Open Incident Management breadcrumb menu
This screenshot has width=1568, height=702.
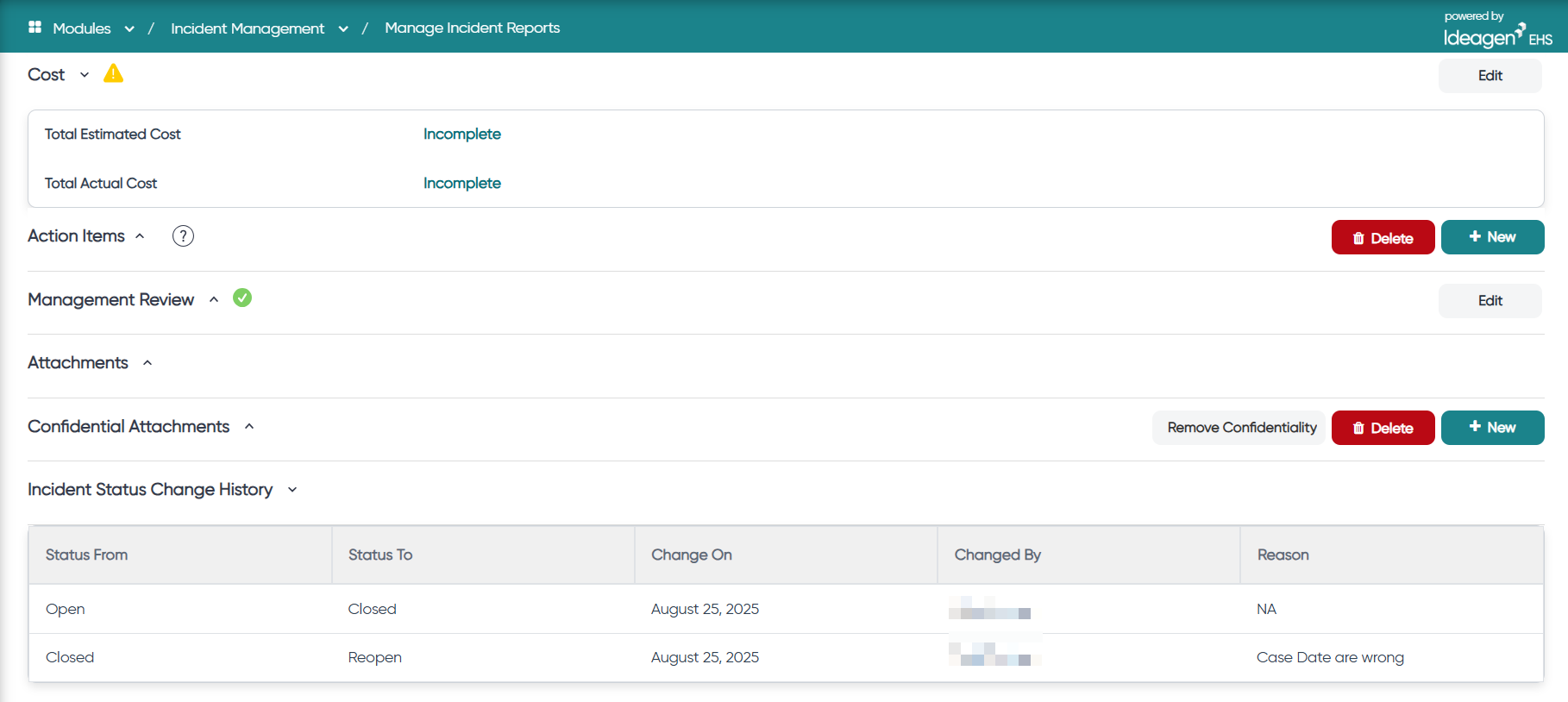tap(248, 28)
